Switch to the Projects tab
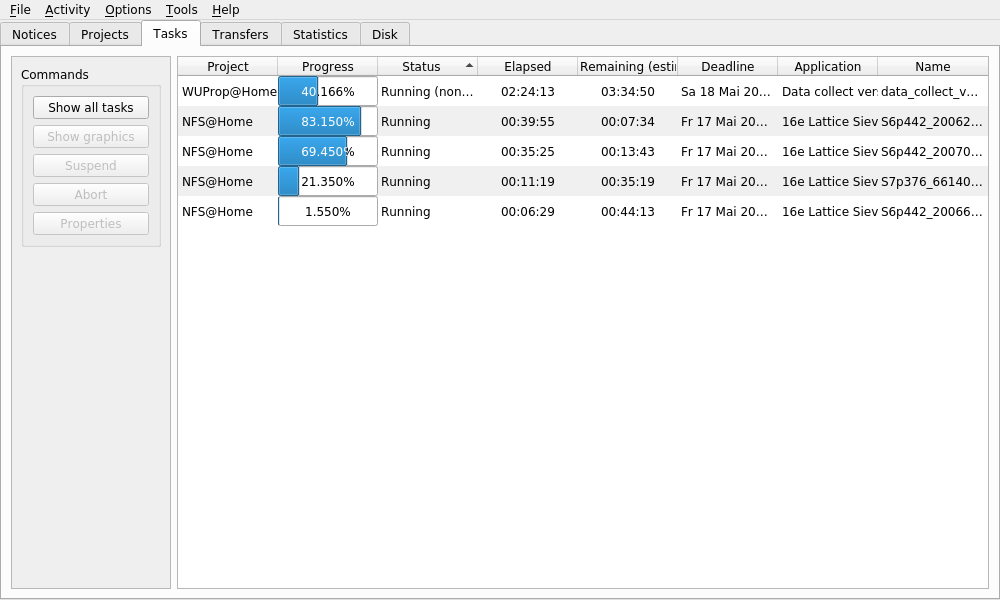Screen dimensions: 1000x600 pyautogui.click(x=105, y=34)
